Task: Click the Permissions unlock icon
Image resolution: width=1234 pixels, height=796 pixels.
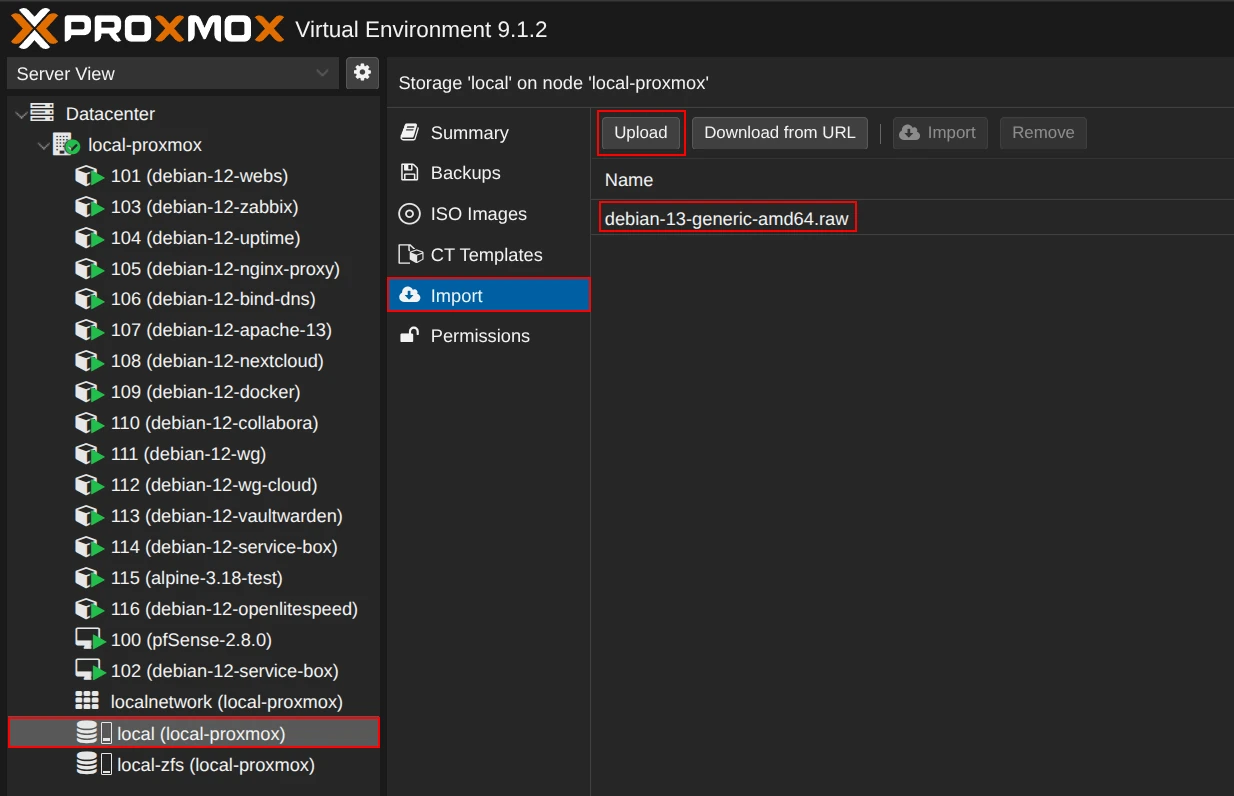Action: (409, 336)
